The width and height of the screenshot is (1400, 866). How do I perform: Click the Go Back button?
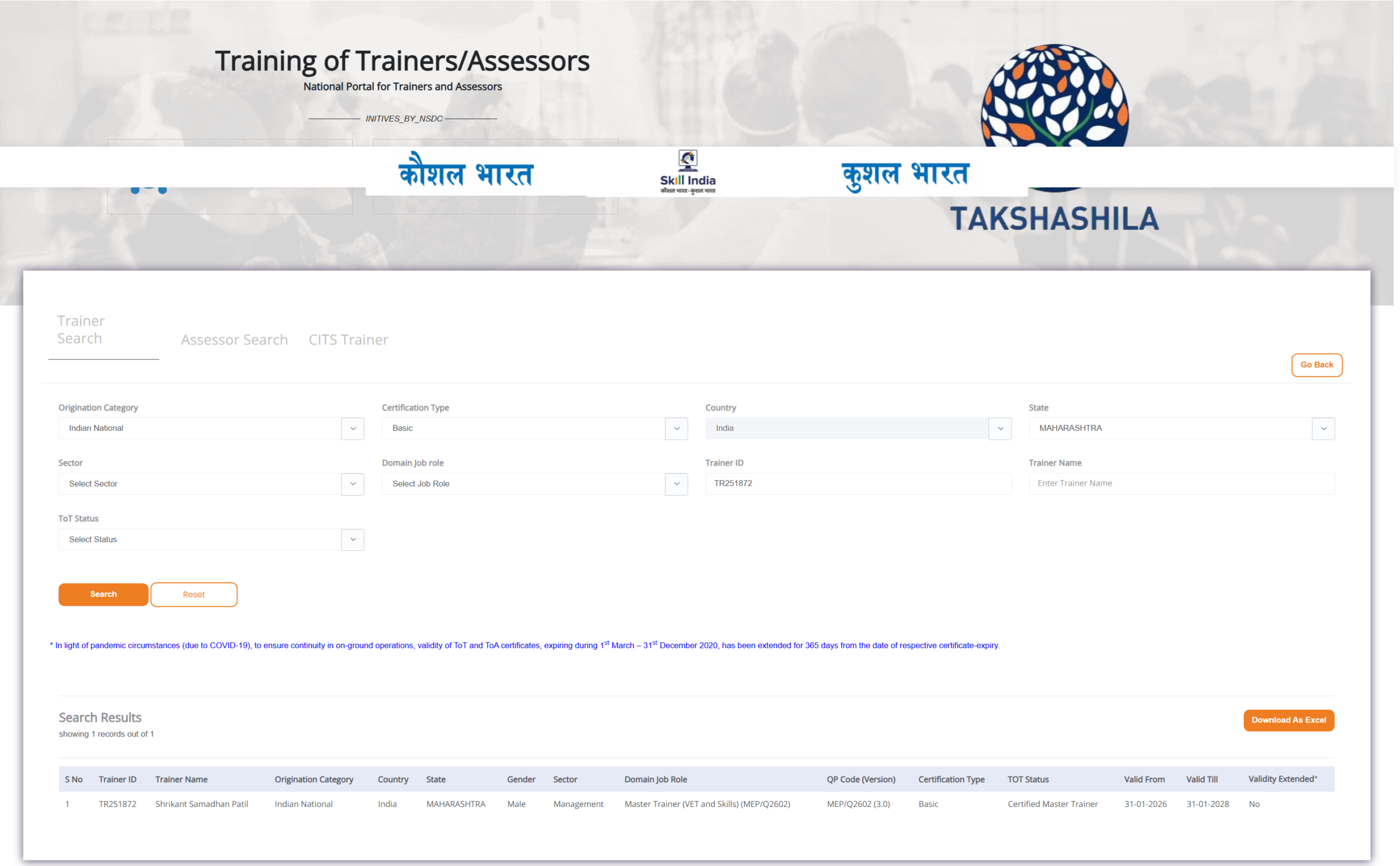pos(1316,365)
